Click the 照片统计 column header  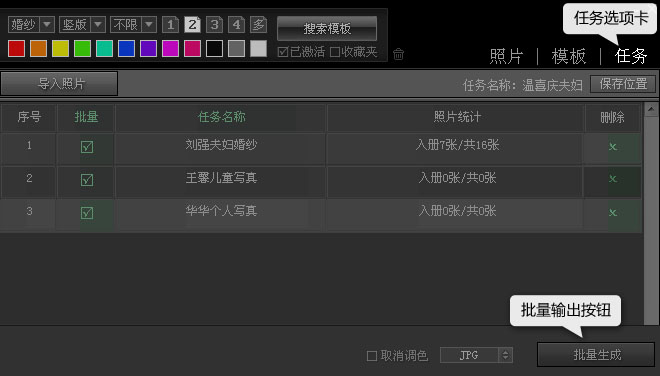pos(457,117)
